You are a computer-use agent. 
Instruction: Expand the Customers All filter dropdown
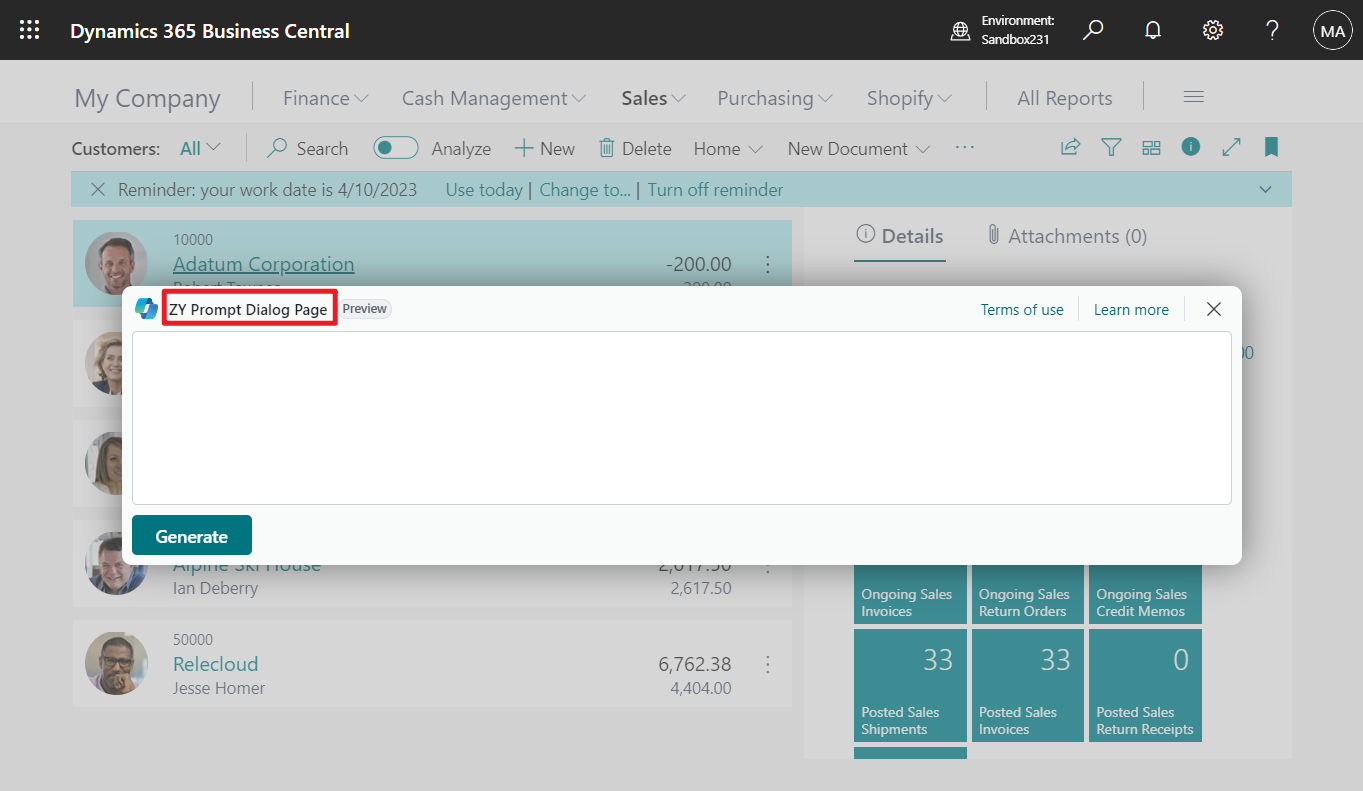pos(199,147)
